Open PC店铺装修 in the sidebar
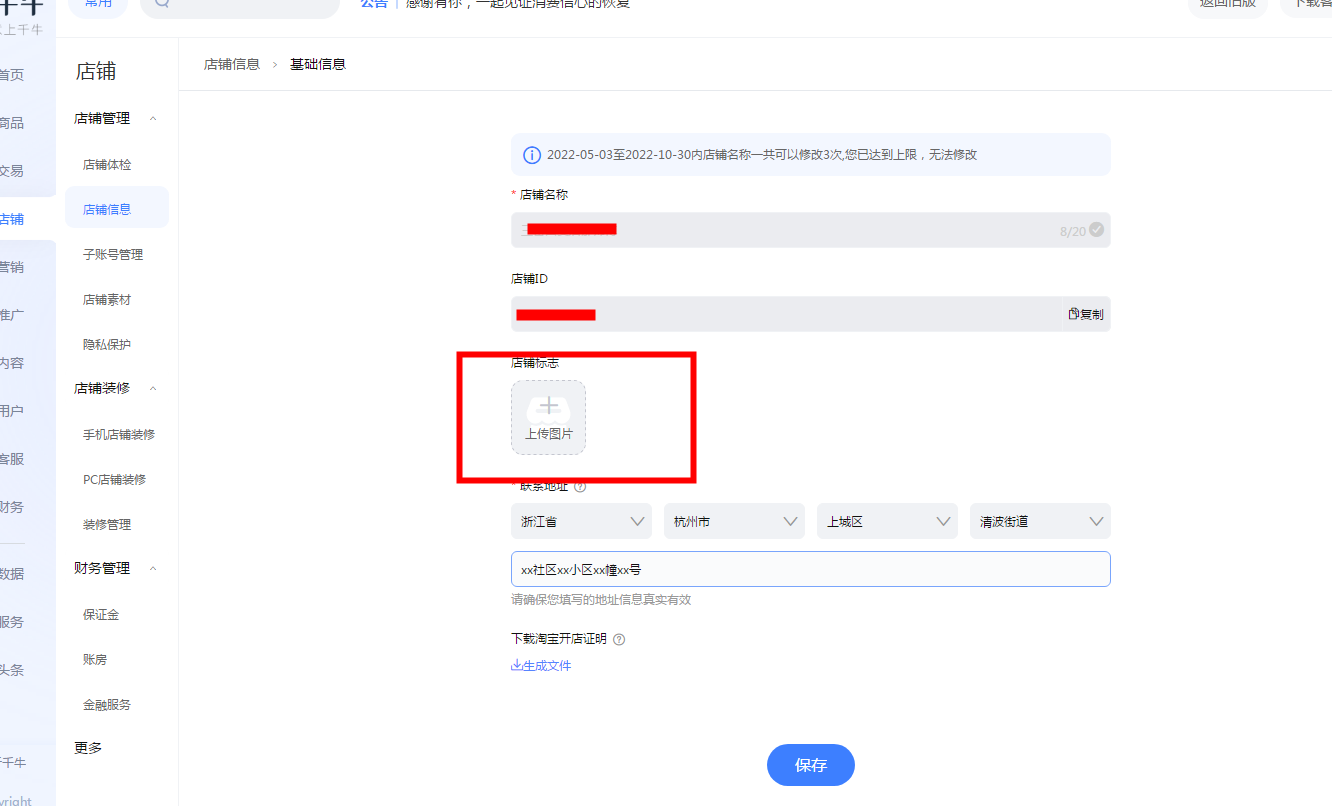The height and width of the screenshot is (806, 1332). coord(115,479)
